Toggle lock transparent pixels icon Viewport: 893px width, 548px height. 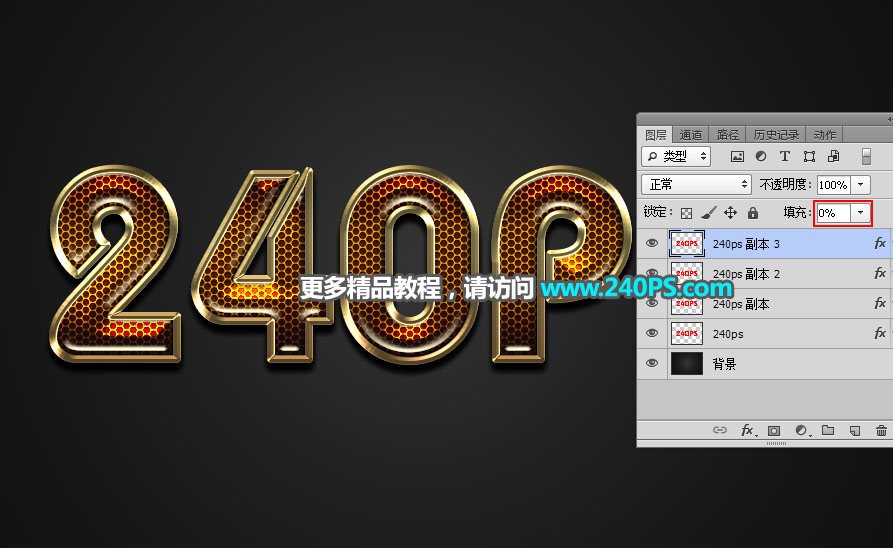coord(686,213)
